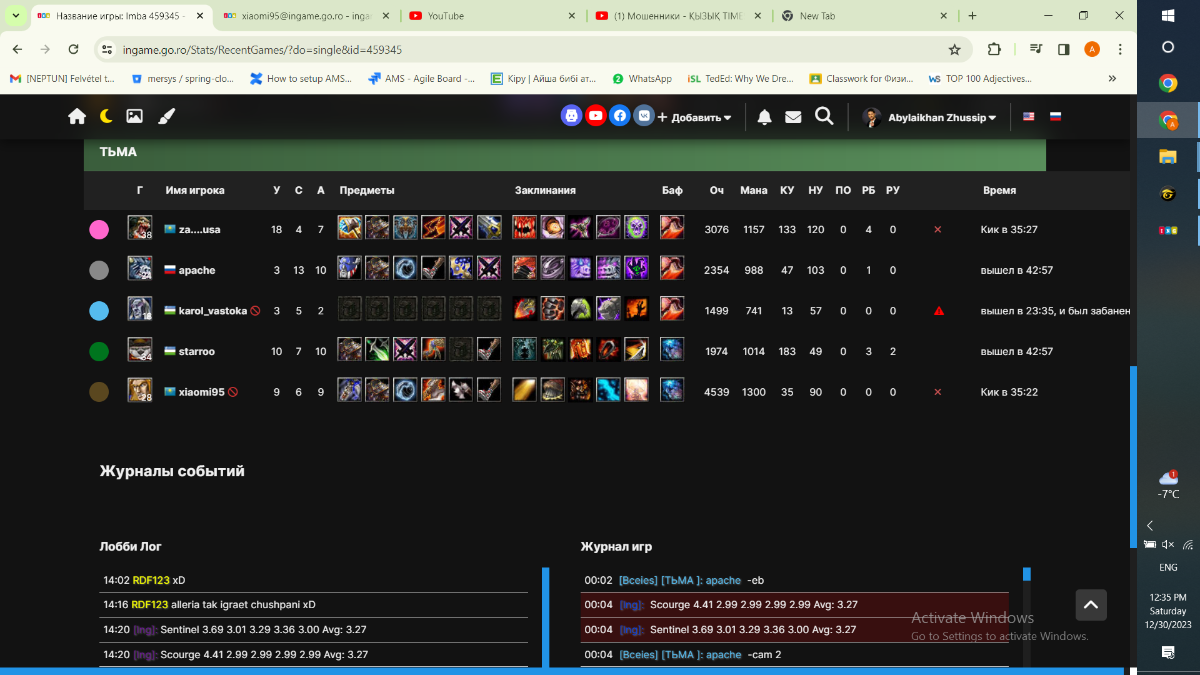
Task: Open the Abylaikhan Zhussip user menu
Action: click(930, 117)
